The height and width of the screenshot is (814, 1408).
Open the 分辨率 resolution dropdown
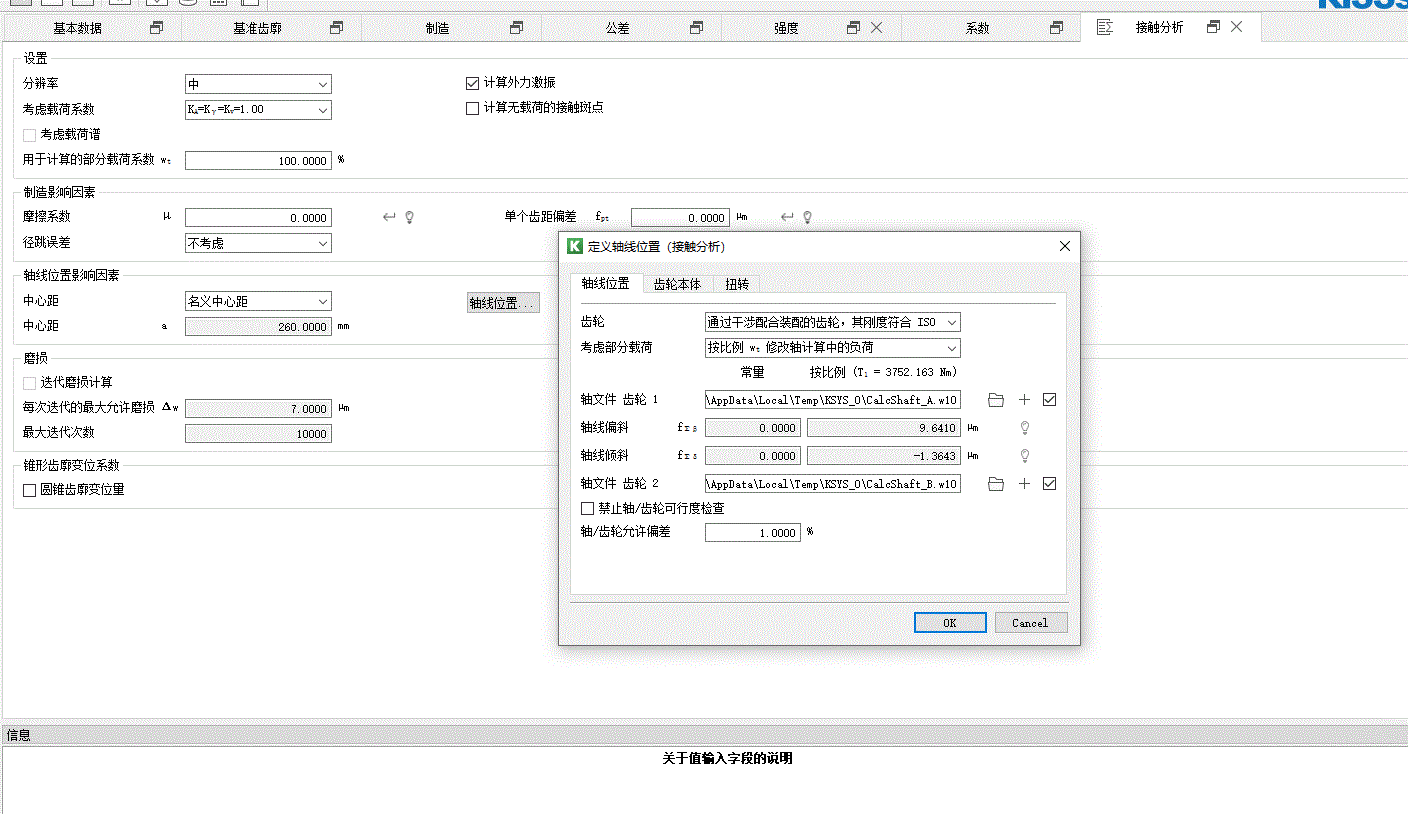[258, 85]
